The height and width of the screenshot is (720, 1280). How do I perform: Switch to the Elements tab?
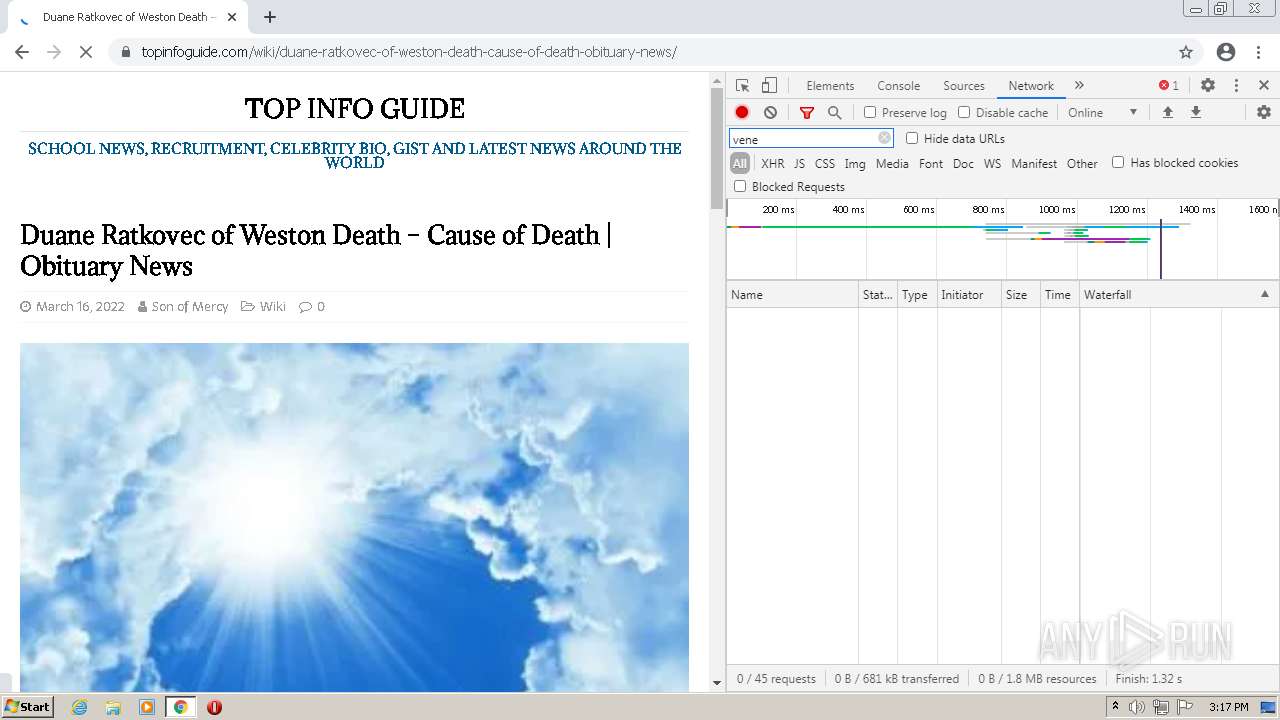point(830,86)
